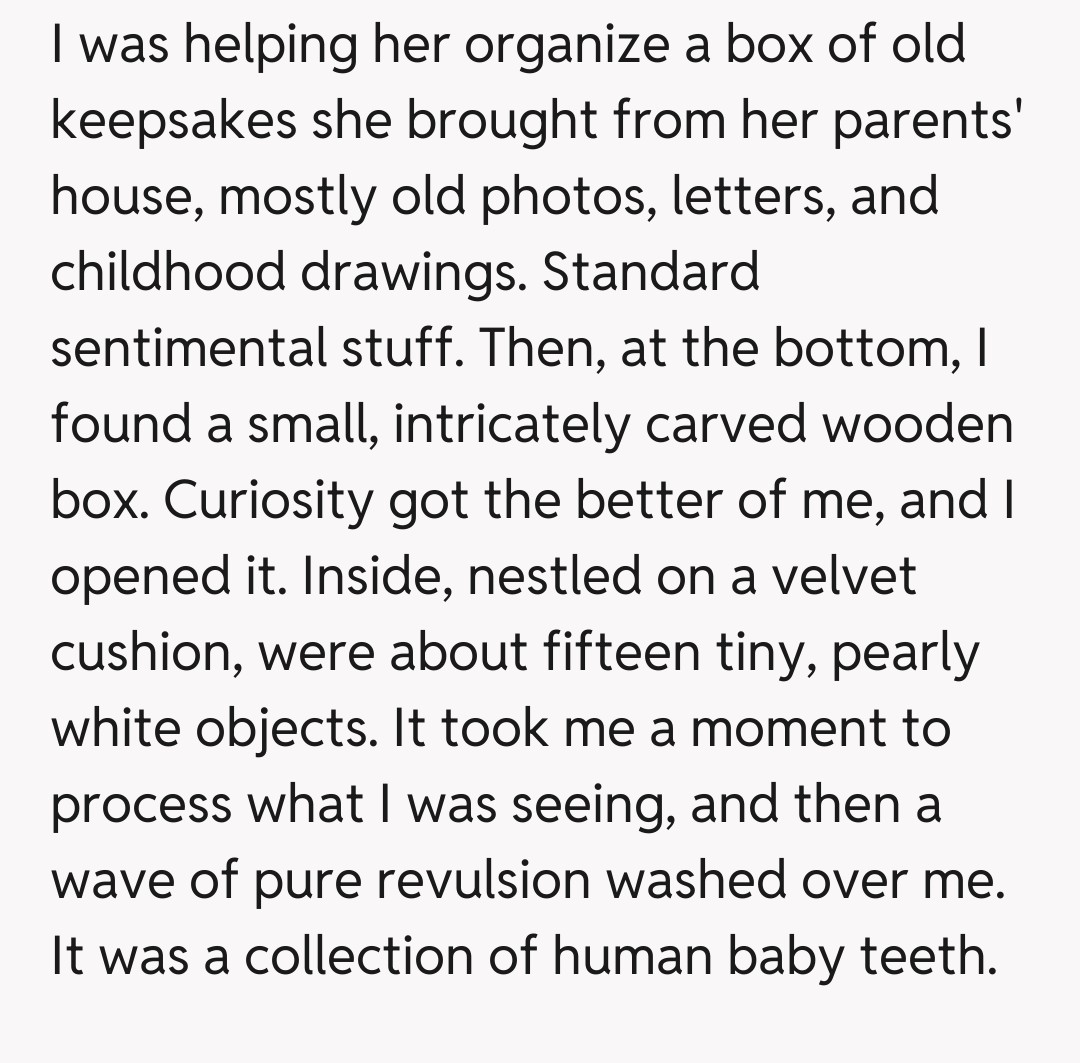The image size is (1080, 1063).
Task: Click the word "keepsakes"
Action: [x=173, y=123]
